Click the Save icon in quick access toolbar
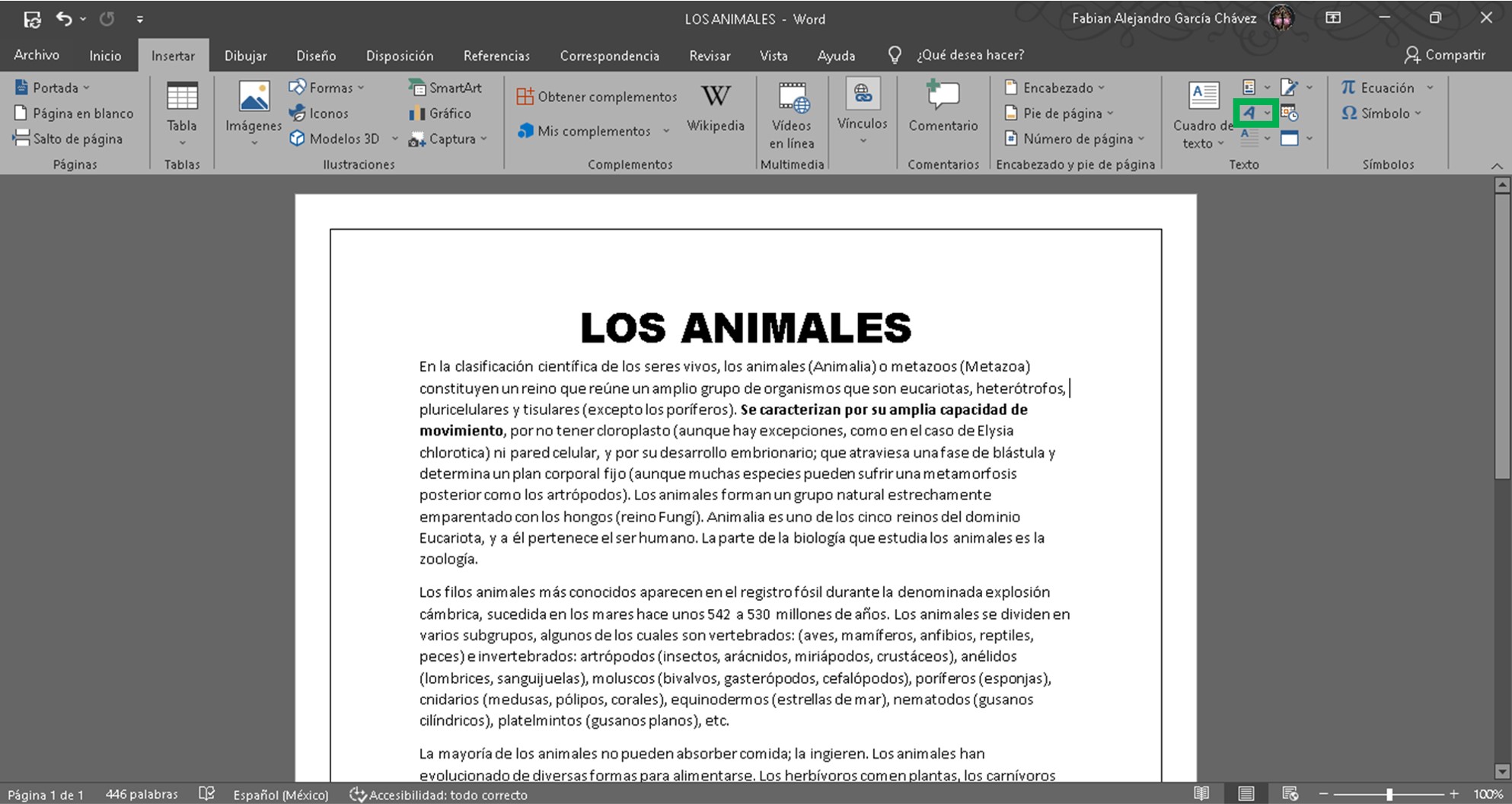This screenshot has width=1512, height=804. point(32,19)
